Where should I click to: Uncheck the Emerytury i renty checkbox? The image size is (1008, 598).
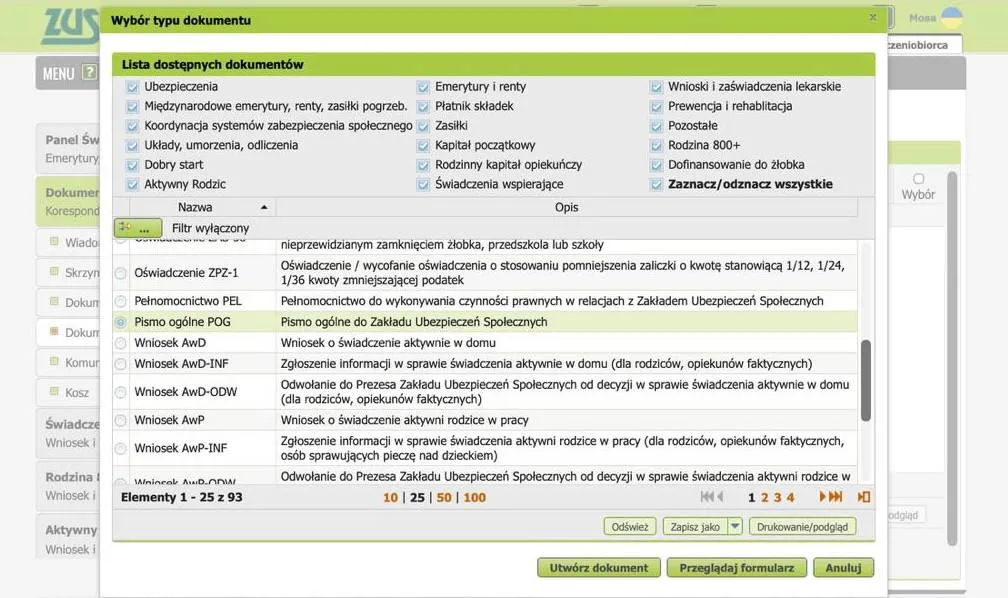[423, 87]
